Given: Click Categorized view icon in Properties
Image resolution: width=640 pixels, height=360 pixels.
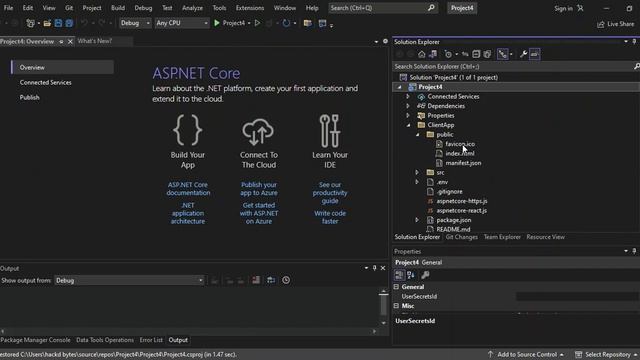Looking at the screenshot, I should [x=399, y=275].
